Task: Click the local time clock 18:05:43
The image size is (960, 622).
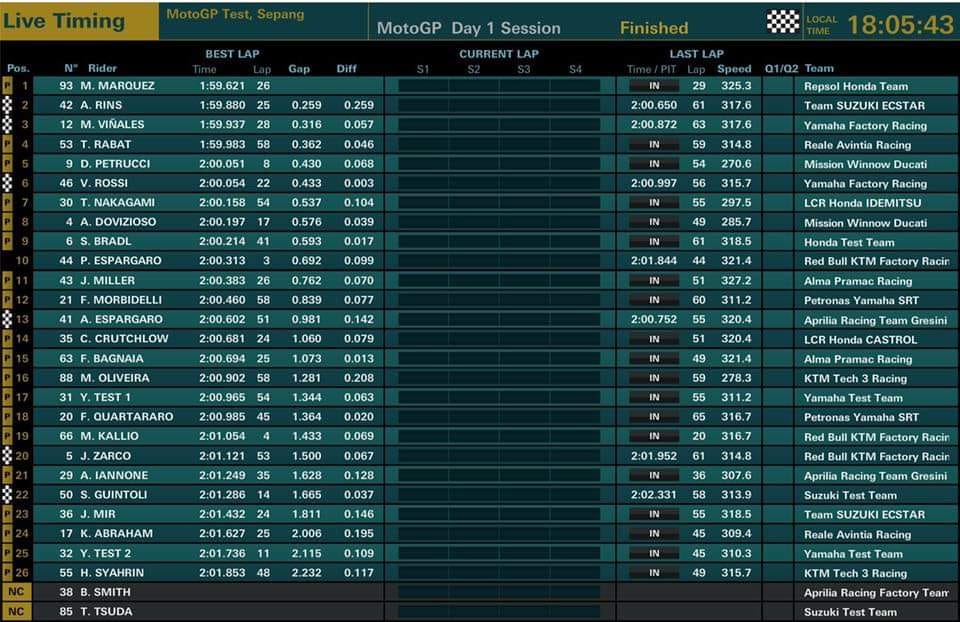Action: pyautogui.click(x=900, y=25)
